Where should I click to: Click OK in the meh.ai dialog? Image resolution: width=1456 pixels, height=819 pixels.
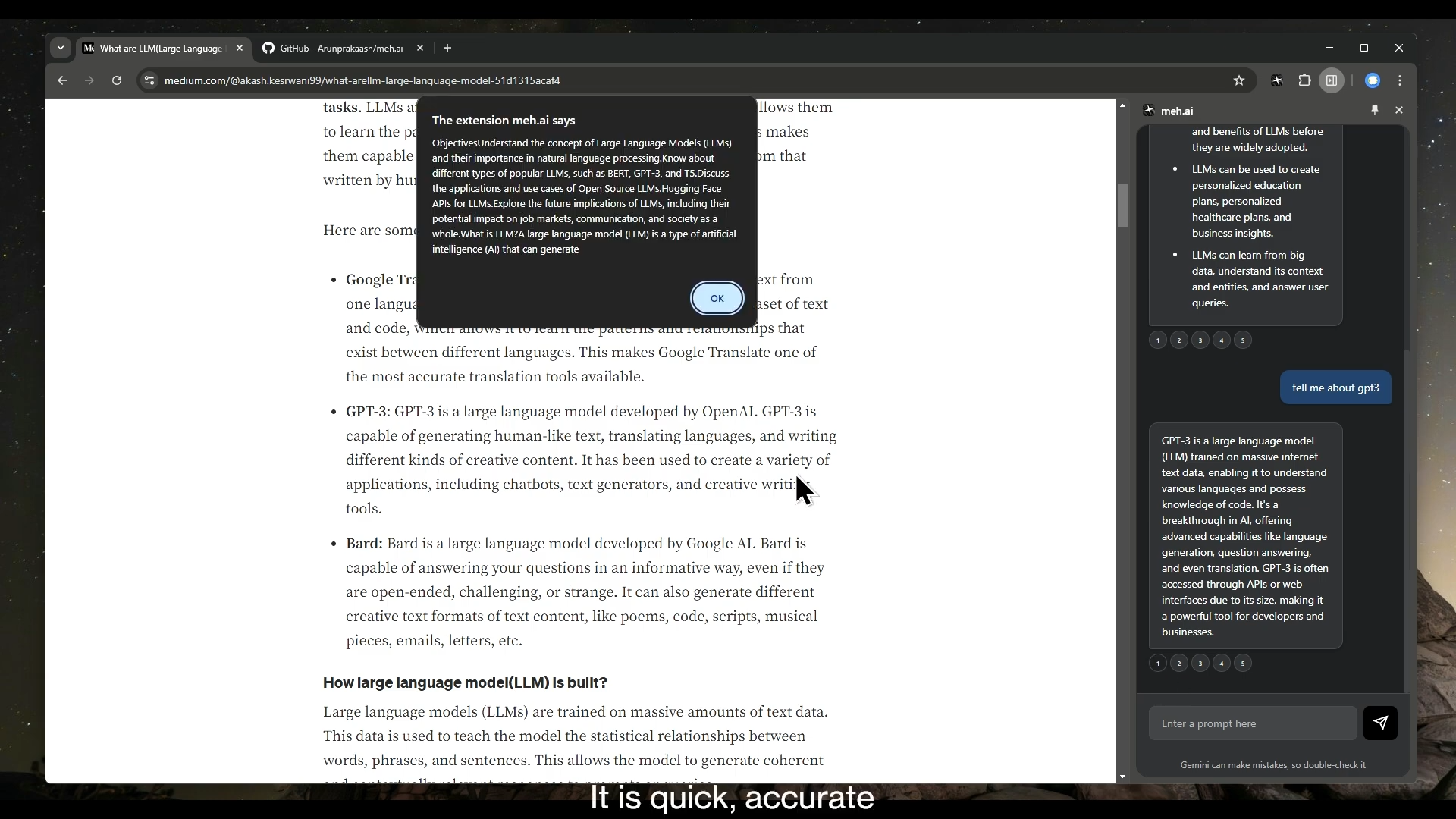coord(717,298)
